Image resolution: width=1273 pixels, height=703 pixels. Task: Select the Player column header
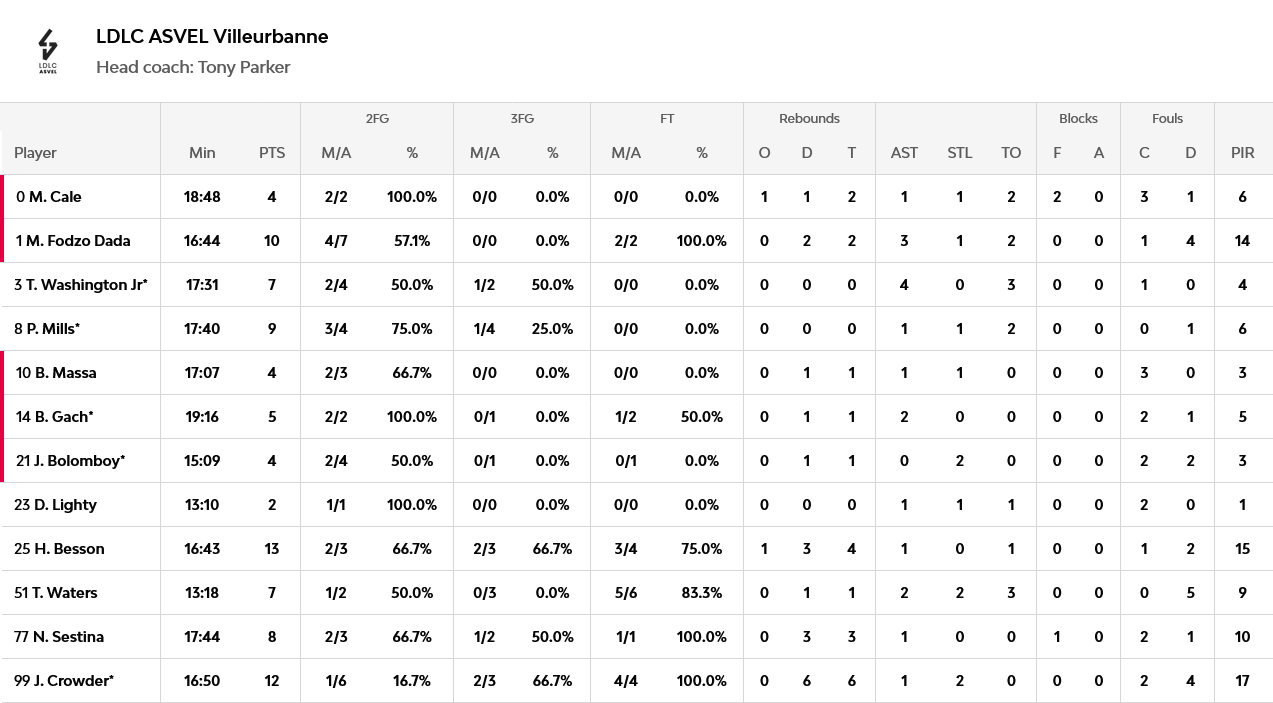click(x=35, y=153)
